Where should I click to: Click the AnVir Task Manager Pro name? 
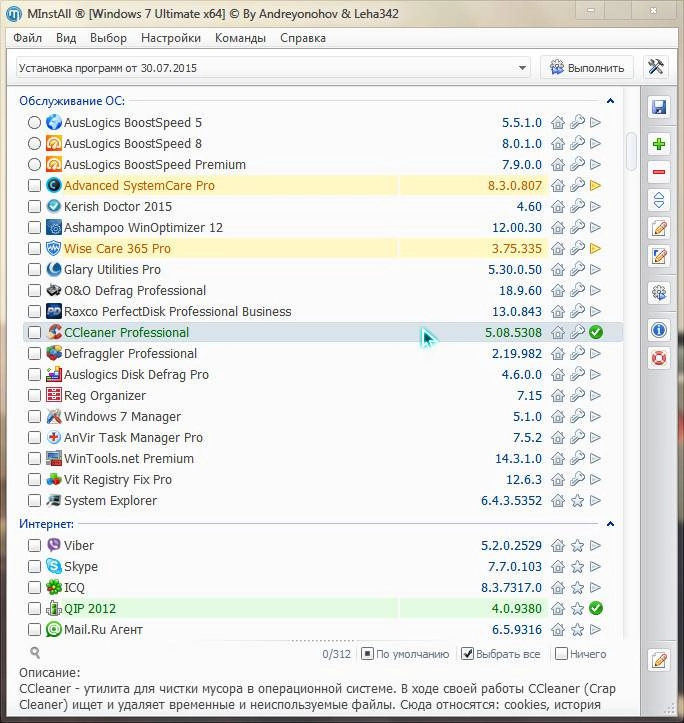[133, 438]
